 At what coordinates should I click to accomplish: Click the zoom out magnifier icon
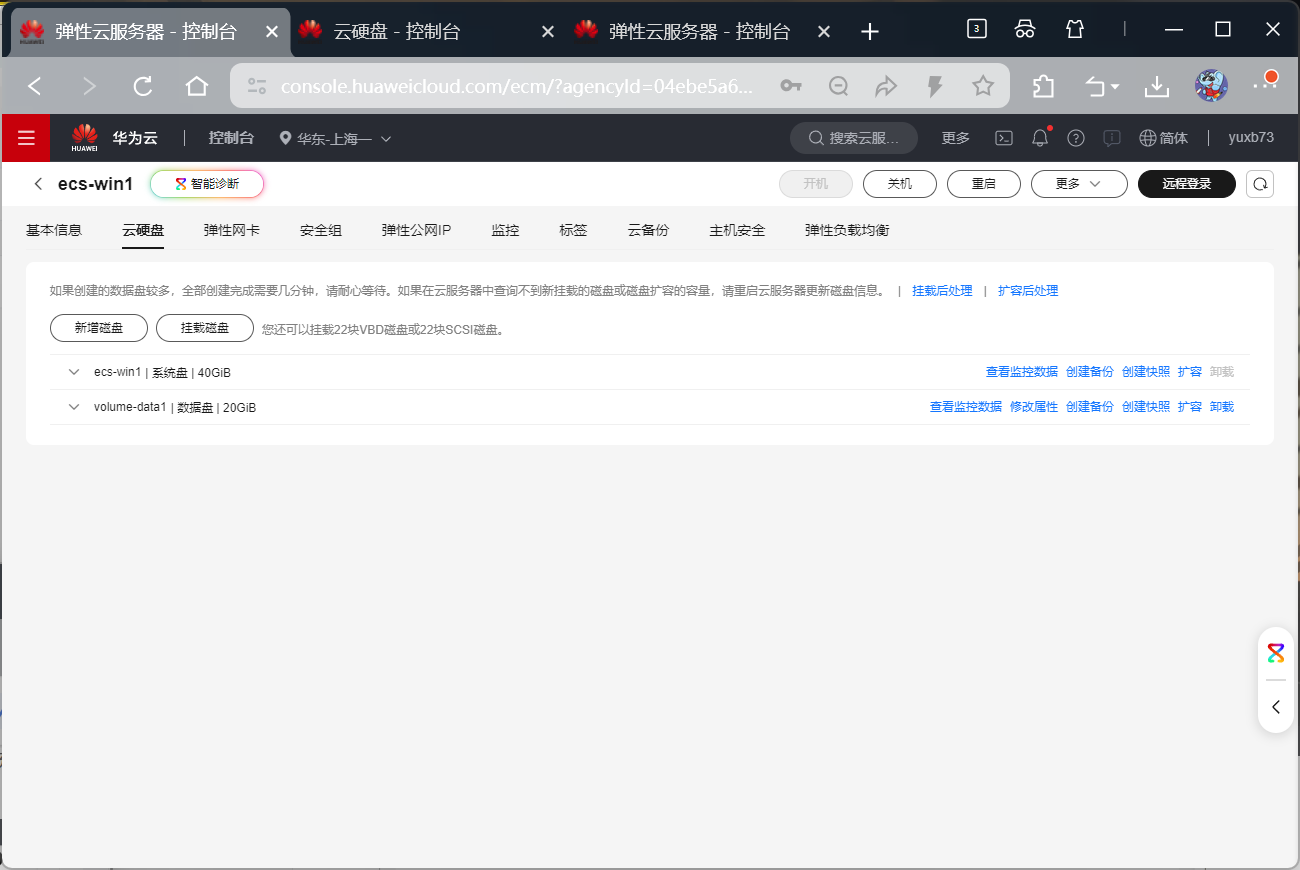coord(839,86)
